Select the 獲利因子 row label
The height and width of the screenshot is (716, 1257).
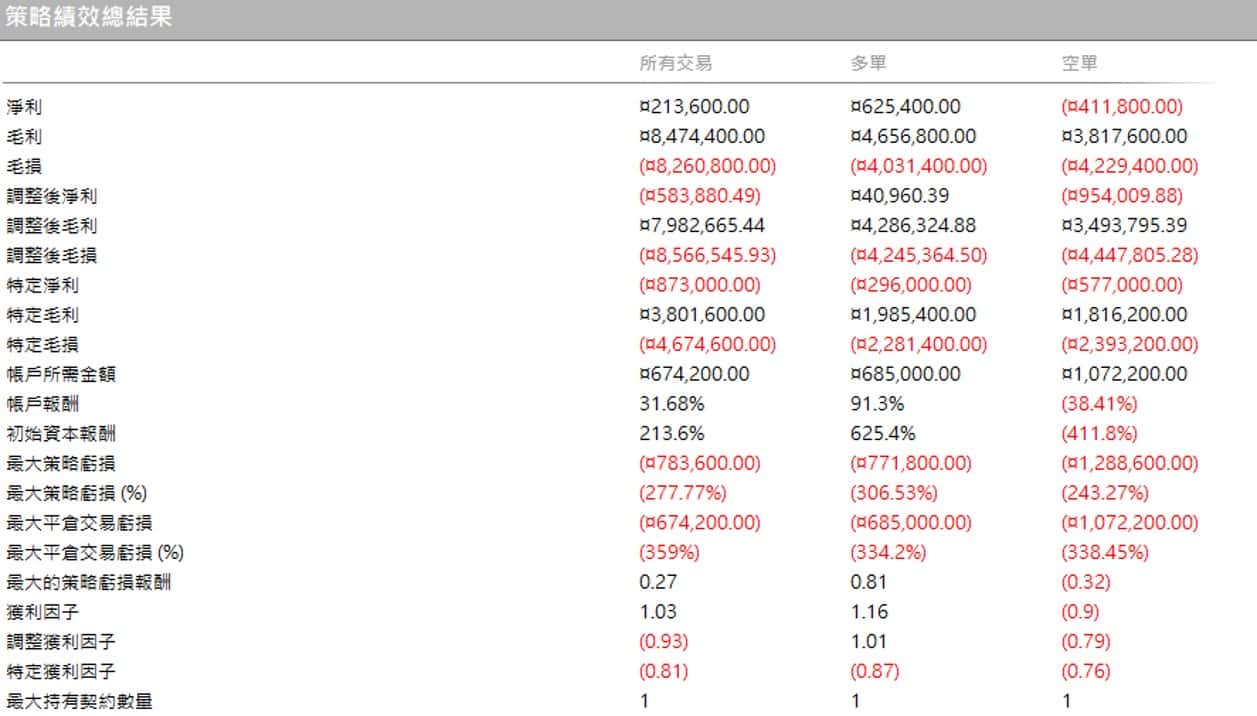45,612
